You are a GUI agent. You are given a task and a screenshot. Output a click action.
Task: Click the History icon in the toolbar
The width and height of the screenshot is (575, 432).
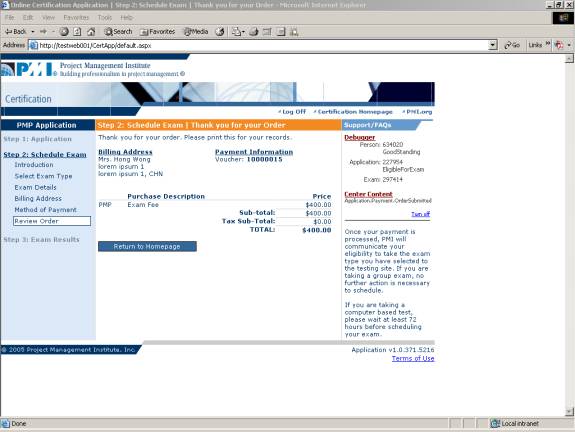pos(220,32)
